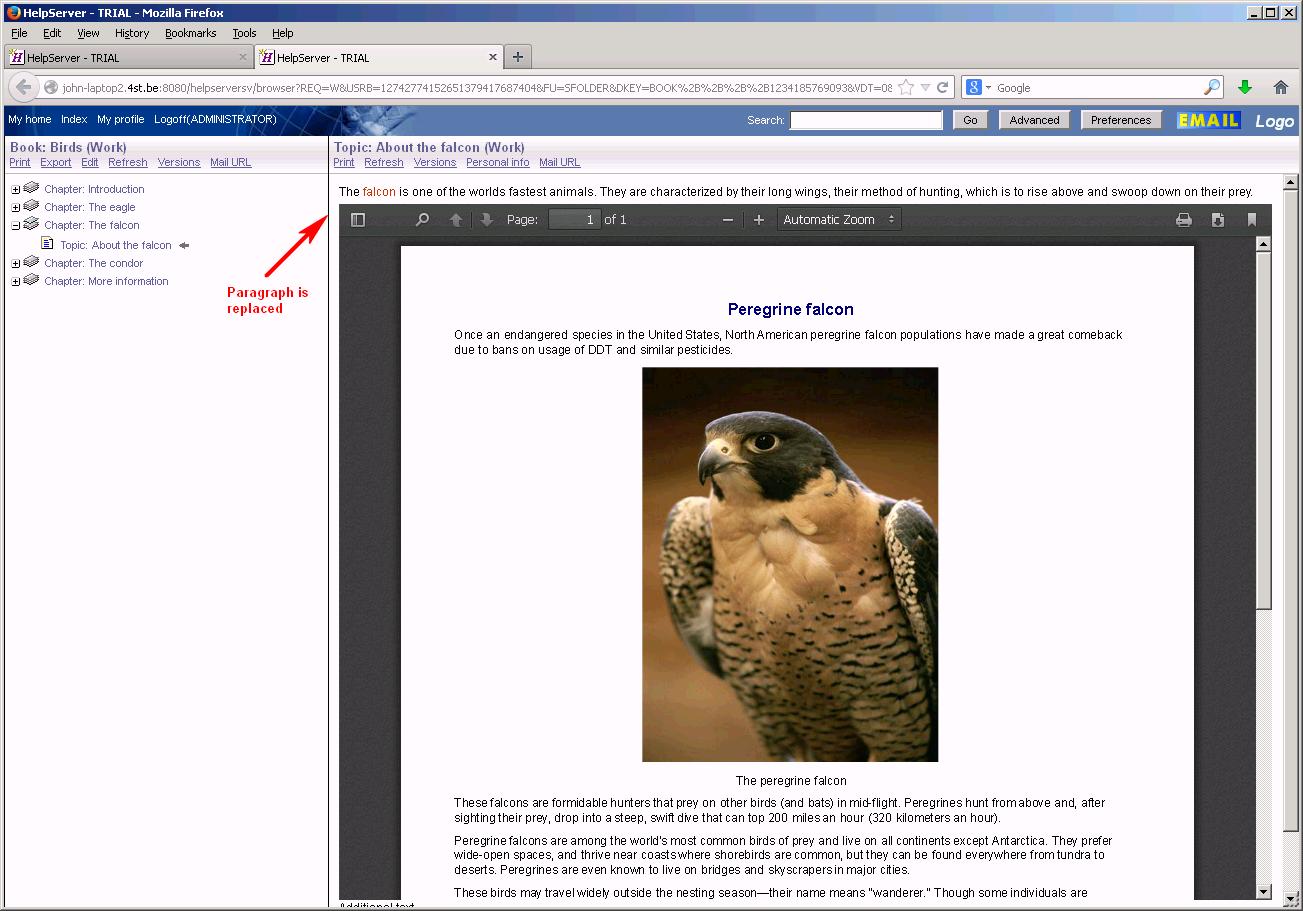The height and width of the screenshot is (911, 1303).
Task: Click book panel Export link
Action: point(56,162)
